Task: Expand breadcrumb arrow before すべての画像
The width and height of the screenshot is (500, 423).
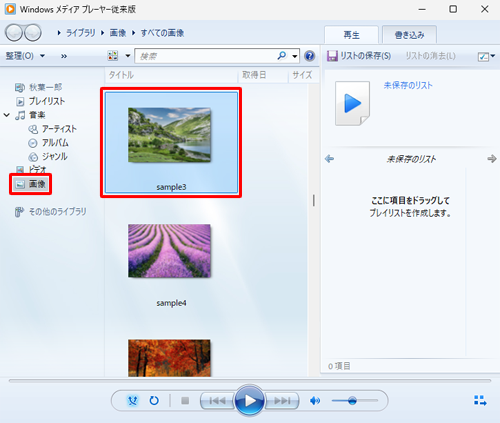Action: tap(133, 33)
